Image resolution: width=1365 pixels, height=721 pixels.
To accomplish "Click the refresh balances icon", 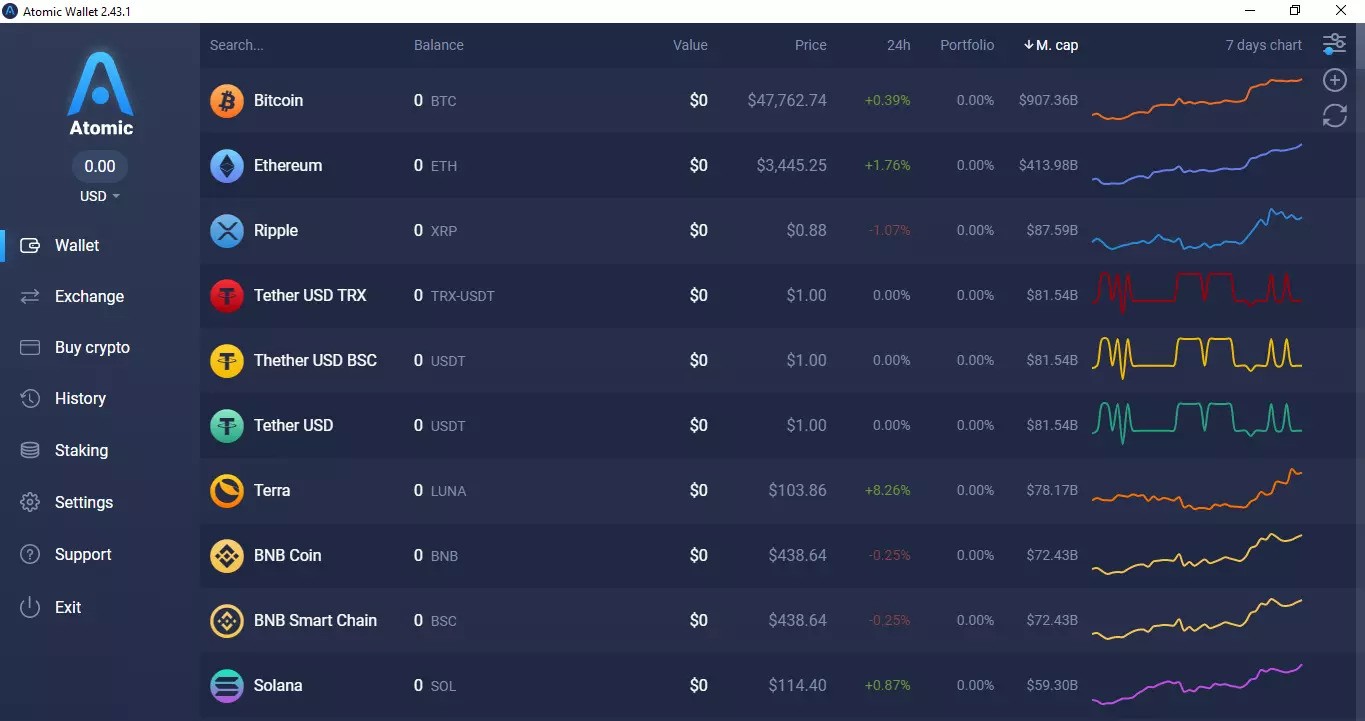I will (x=1334, y=116).
